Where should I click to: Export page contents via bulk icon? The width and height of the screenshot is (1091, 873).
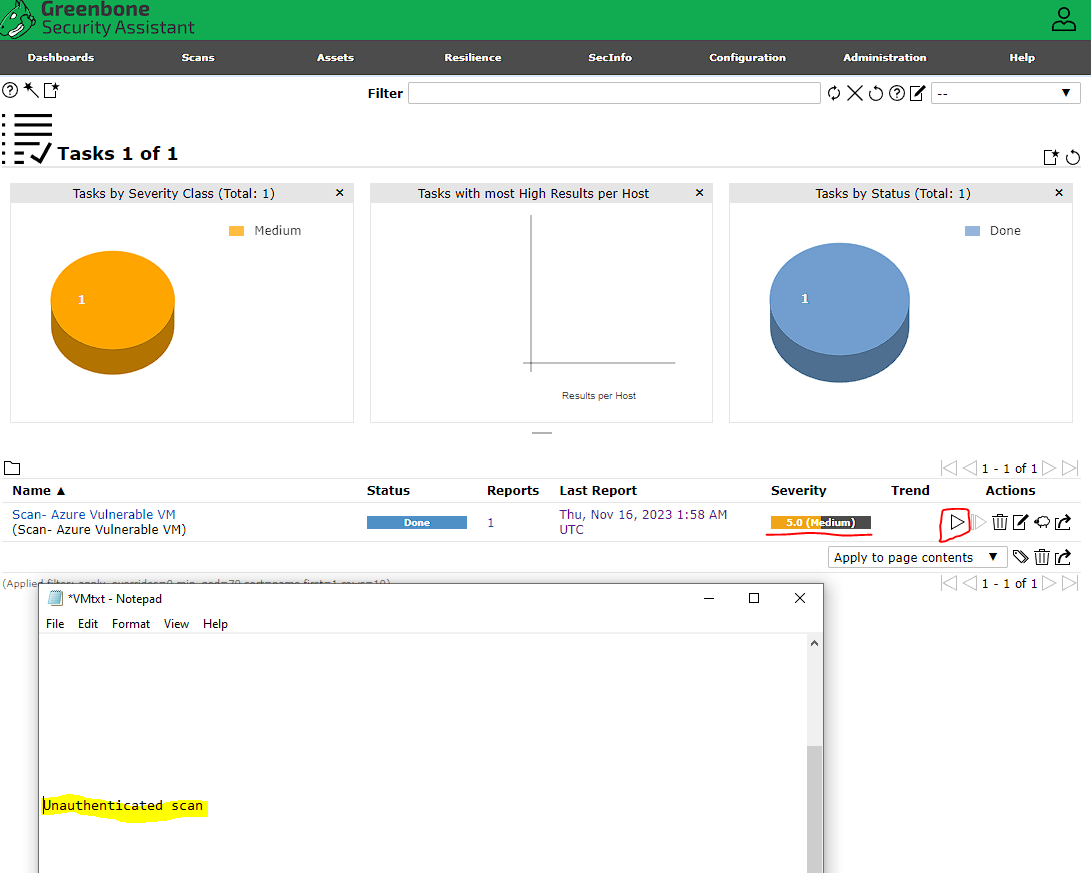(1062, 556)
